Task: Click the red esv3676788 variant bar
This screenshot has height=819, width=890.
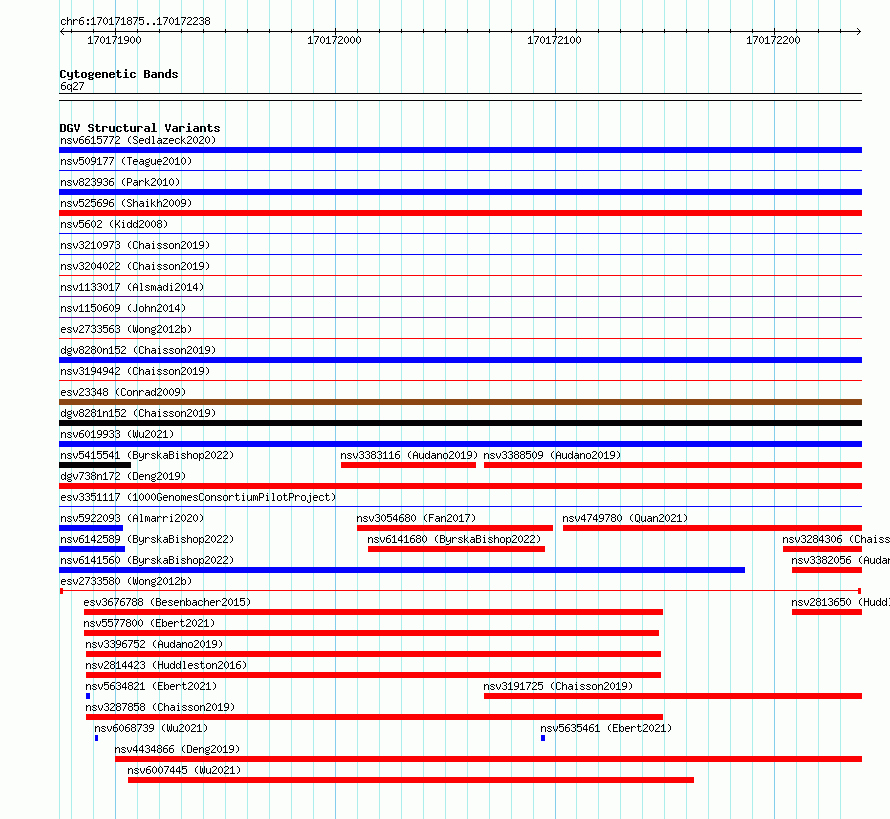Action: click(373, 612)
